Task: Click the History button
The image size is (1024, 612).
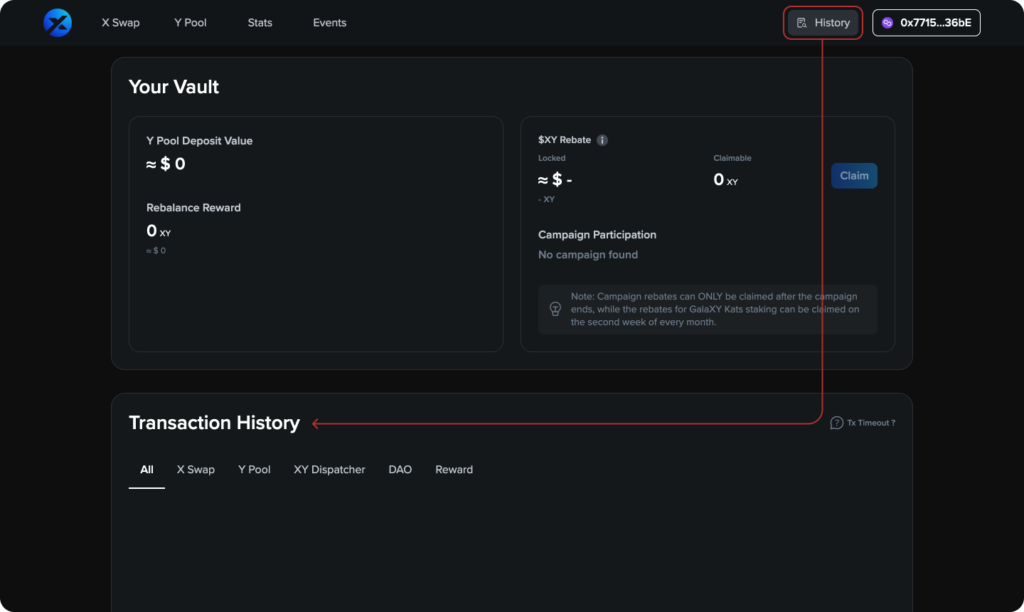Action: (x=823, y=23)
